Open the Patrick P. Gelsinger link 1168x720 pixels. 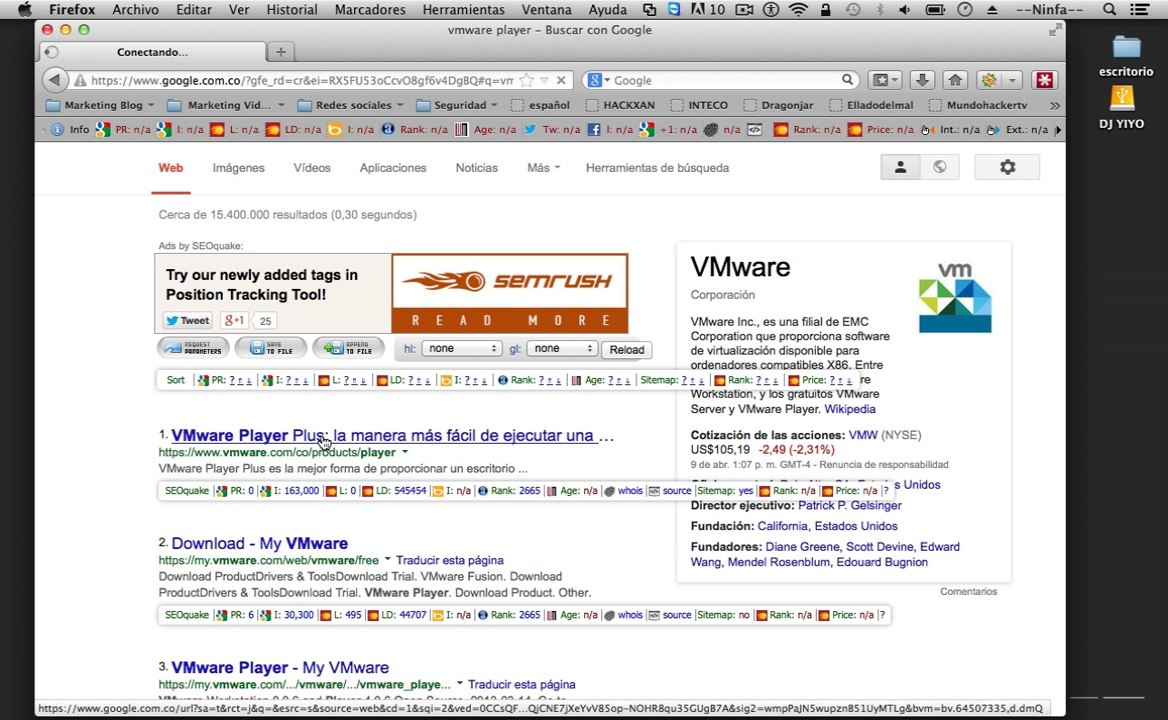coord(849,506)
